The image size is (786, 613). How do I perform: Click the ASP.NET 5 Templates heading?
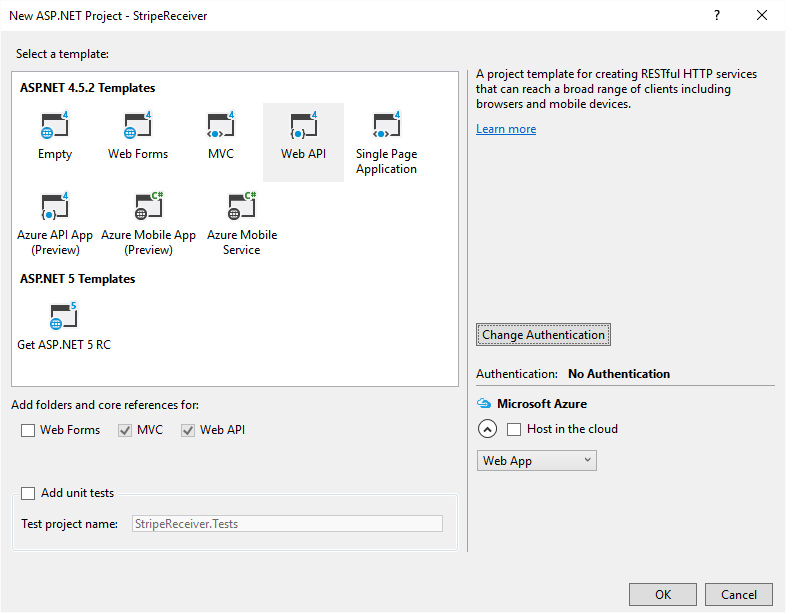pyautogui.click(x=78, y=279)
